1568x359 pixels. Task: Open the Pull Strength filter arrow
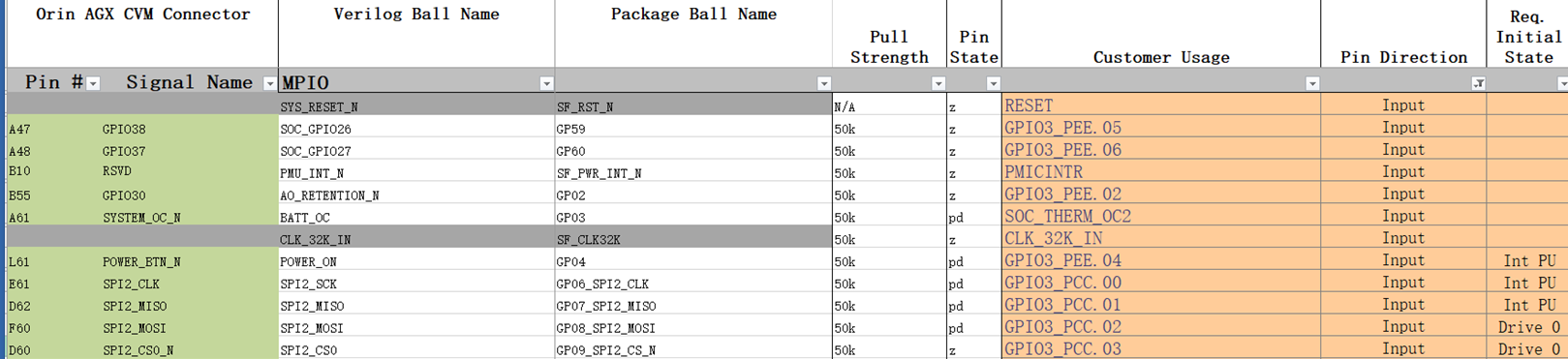pos(938,84)
